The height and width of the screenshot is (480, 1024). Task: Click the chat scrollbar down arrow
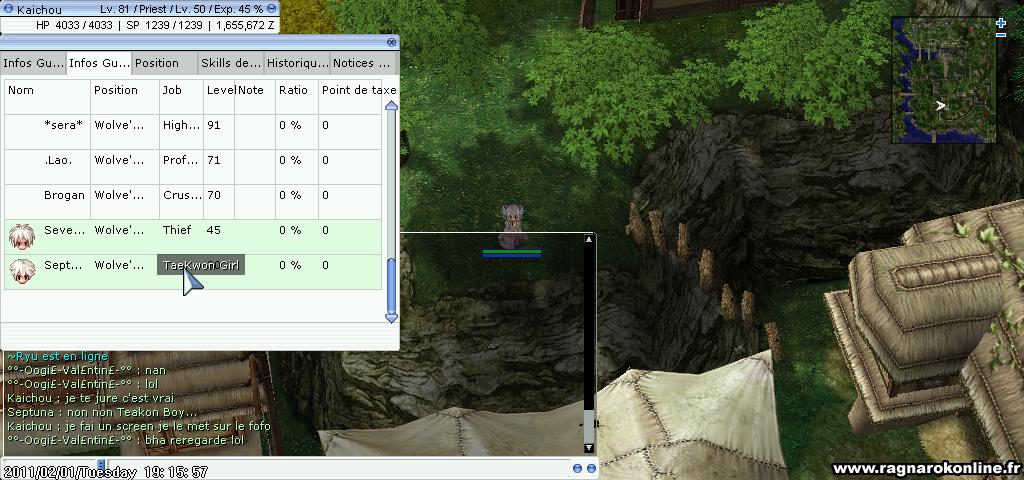click(588, 447)
